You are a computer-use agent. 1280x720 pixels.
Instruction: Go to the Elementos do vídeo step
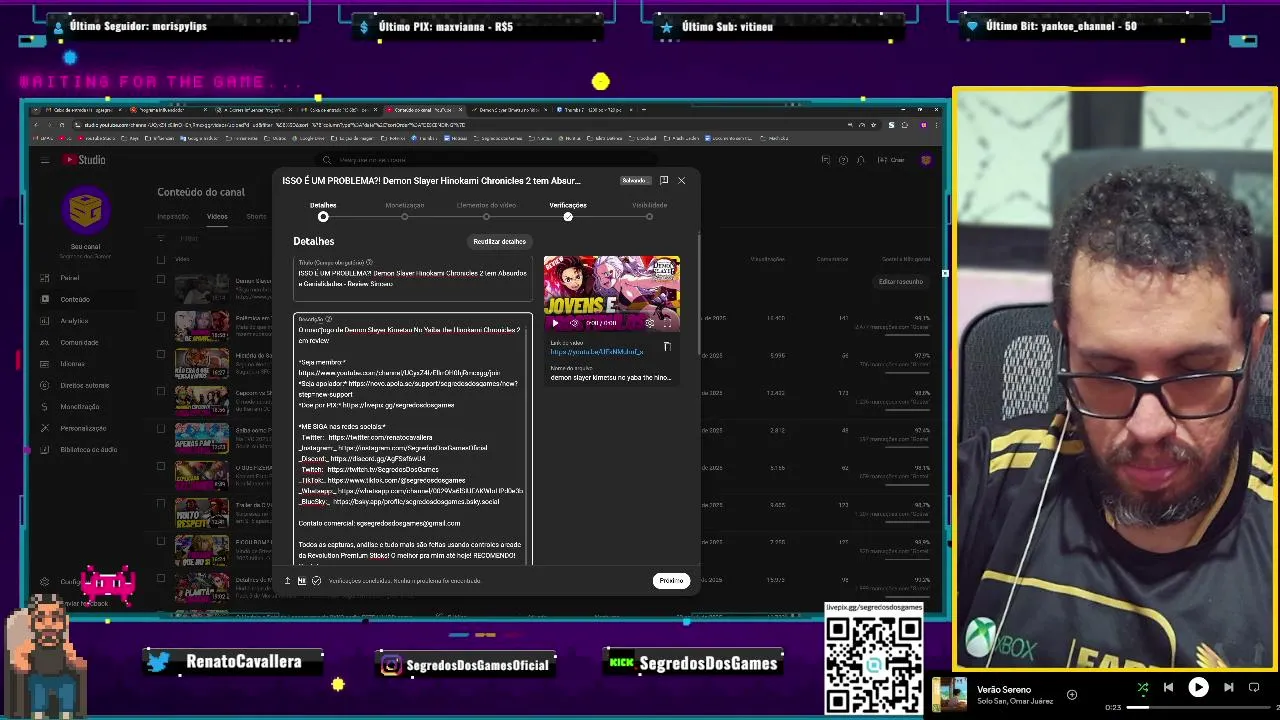pos(486,210)
